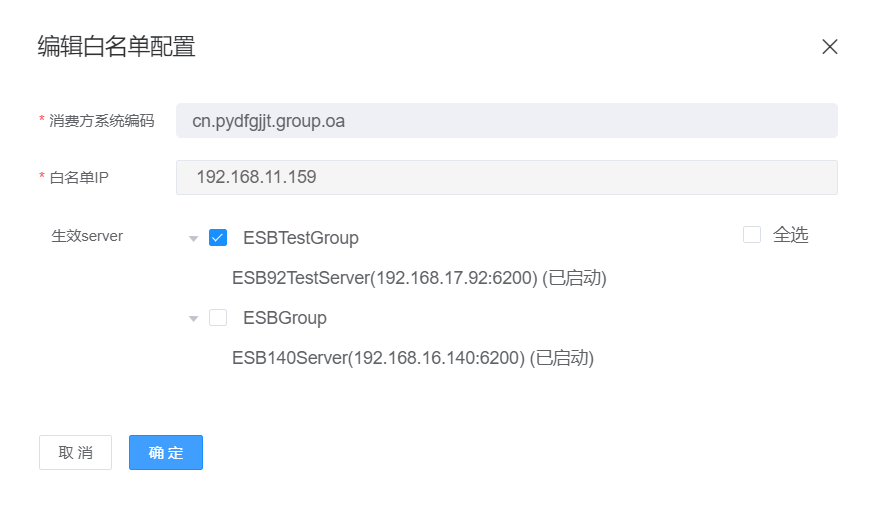The height and width of the screenshot is (514, 869).
Task: Click the 编辑白名单配置 dialog title
Action: [x=116, y=46]
